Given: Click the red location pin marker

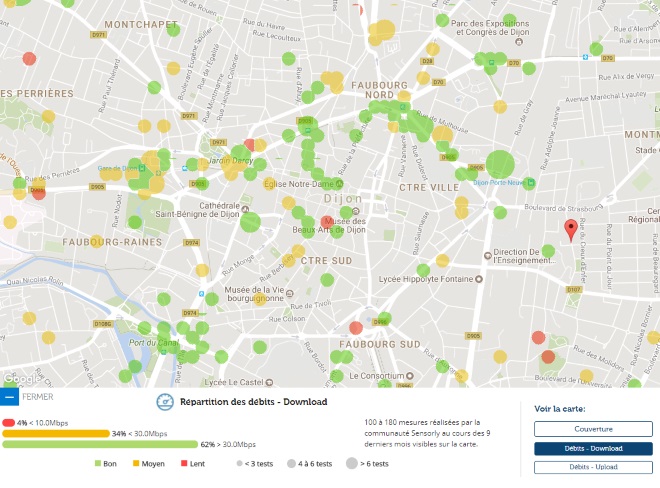Looking at the screenshot, I should pos(571,230).
